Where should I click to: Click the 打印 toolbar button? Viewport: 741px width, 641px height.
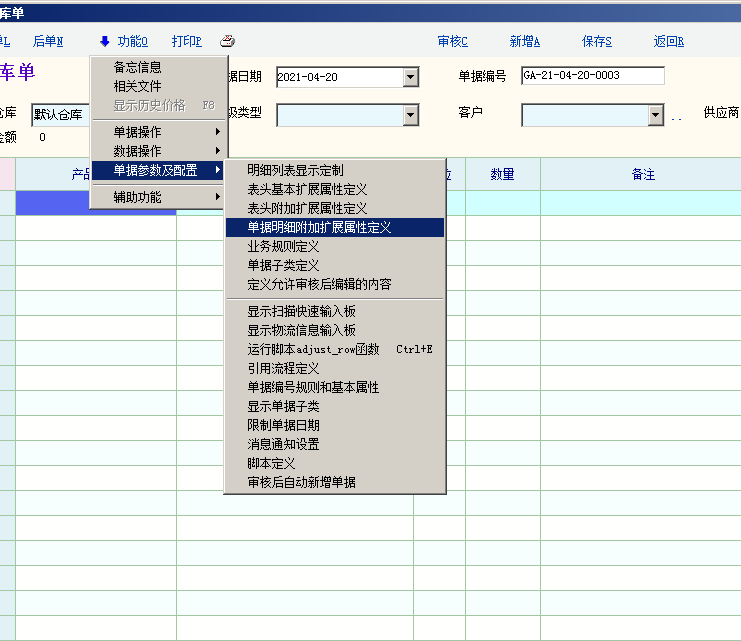click(x=186, y=42)
